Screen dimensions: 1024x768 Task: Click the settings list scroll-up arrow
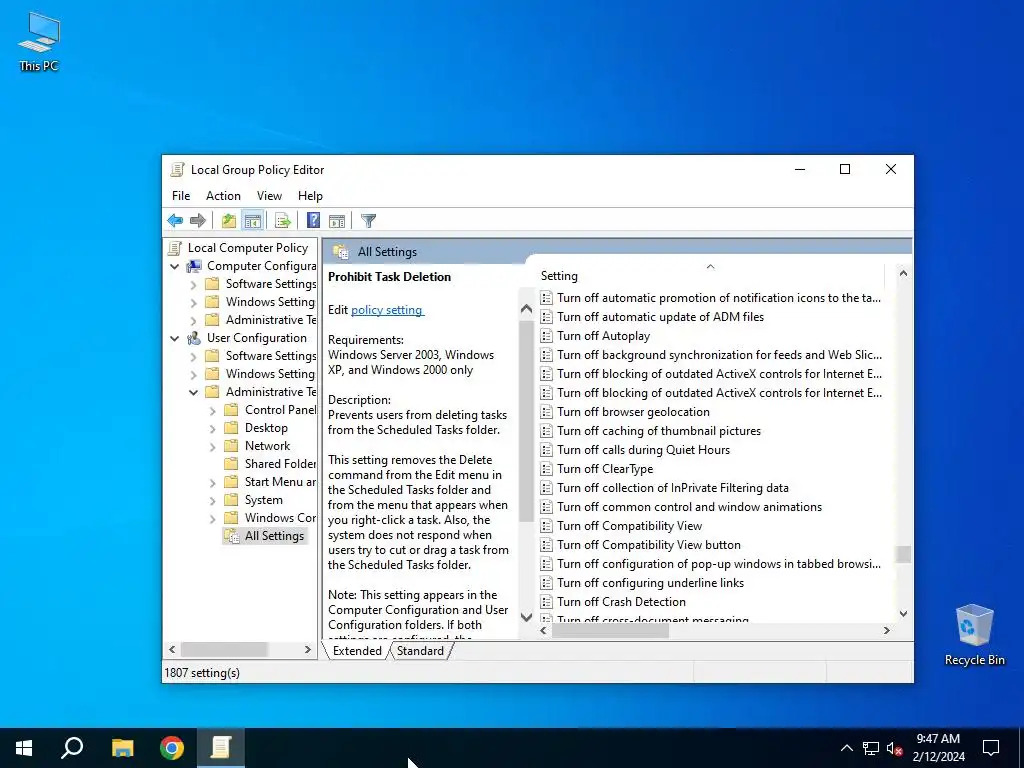[903, 273]
